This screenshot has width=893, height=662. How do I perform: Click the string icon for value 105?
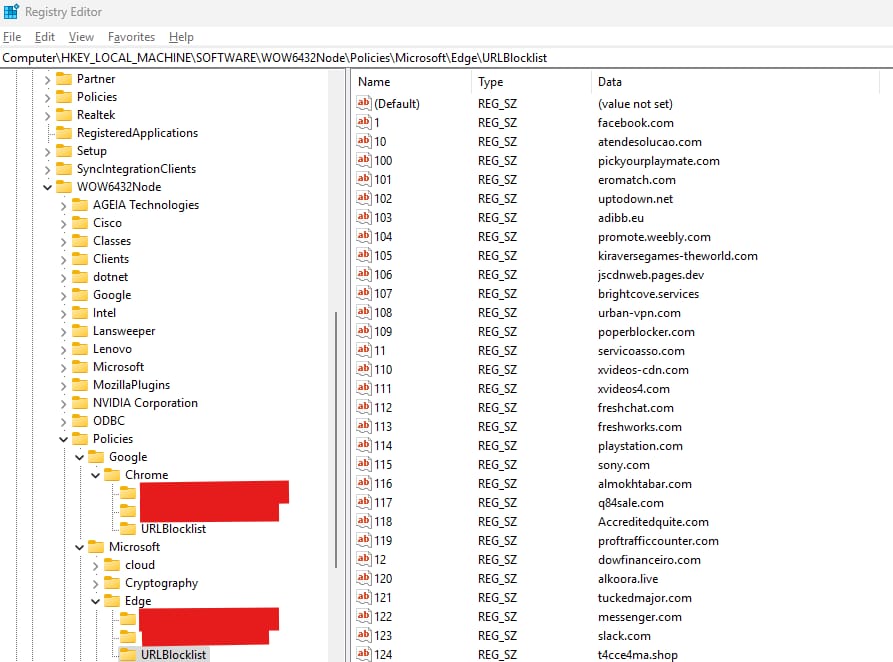(x=363, y=255)
